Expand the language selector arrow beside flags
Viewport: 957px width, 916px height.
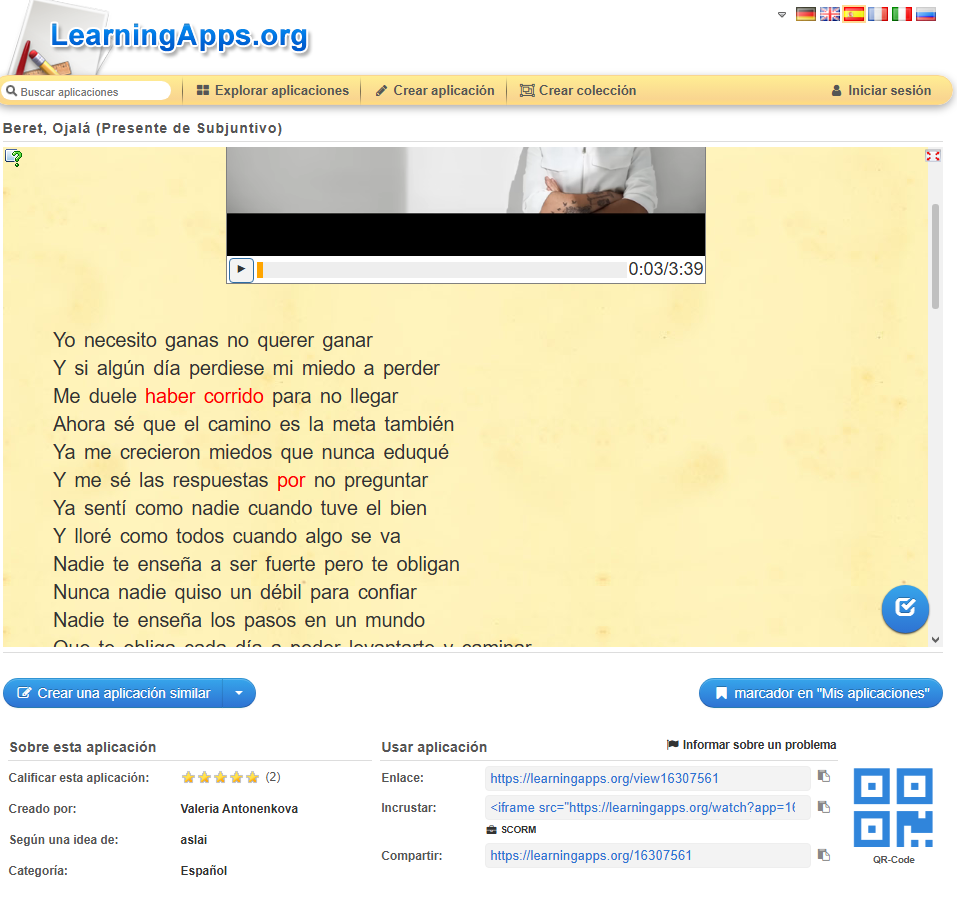(782, 15)
